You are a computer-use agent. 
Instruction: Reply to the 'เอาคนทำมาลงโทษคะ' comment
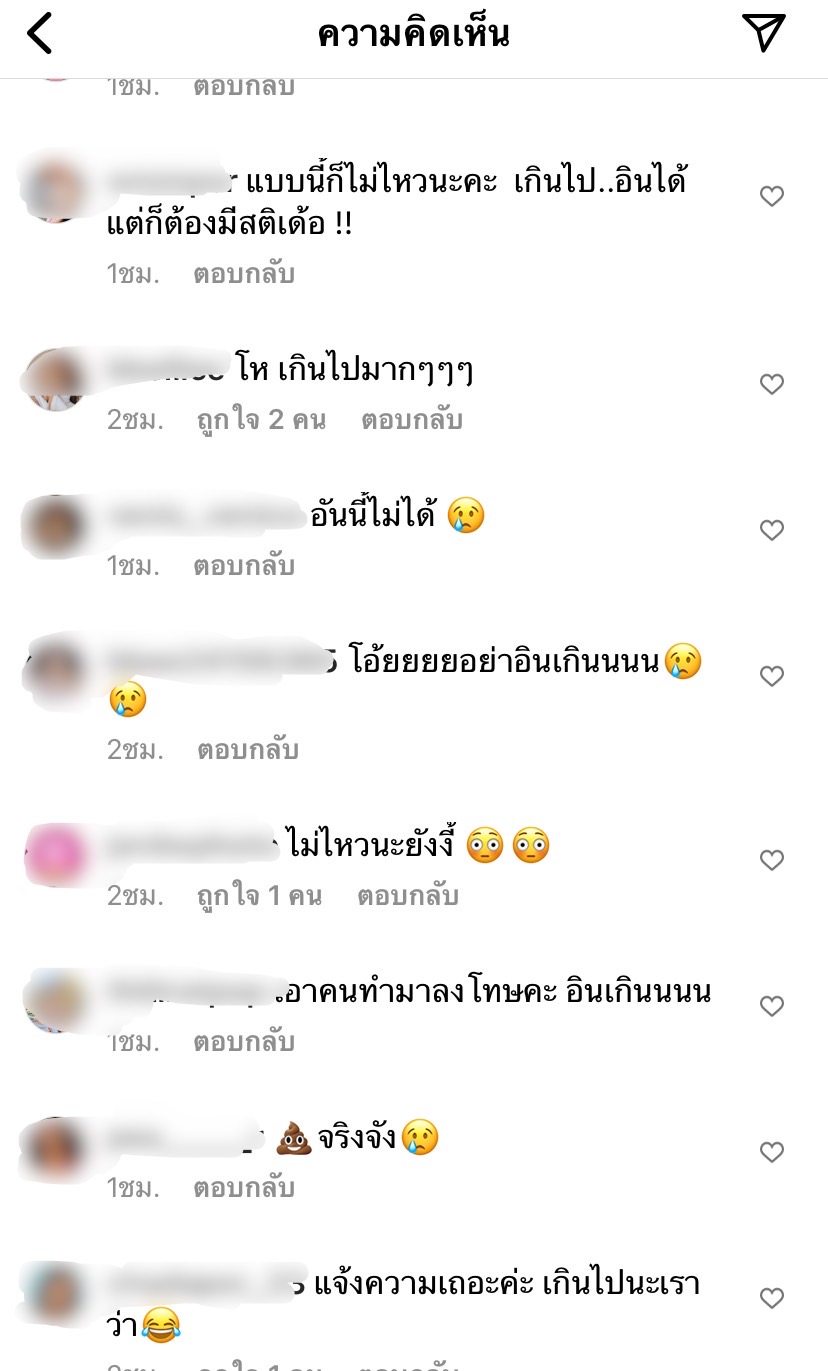pos(244,1042)
